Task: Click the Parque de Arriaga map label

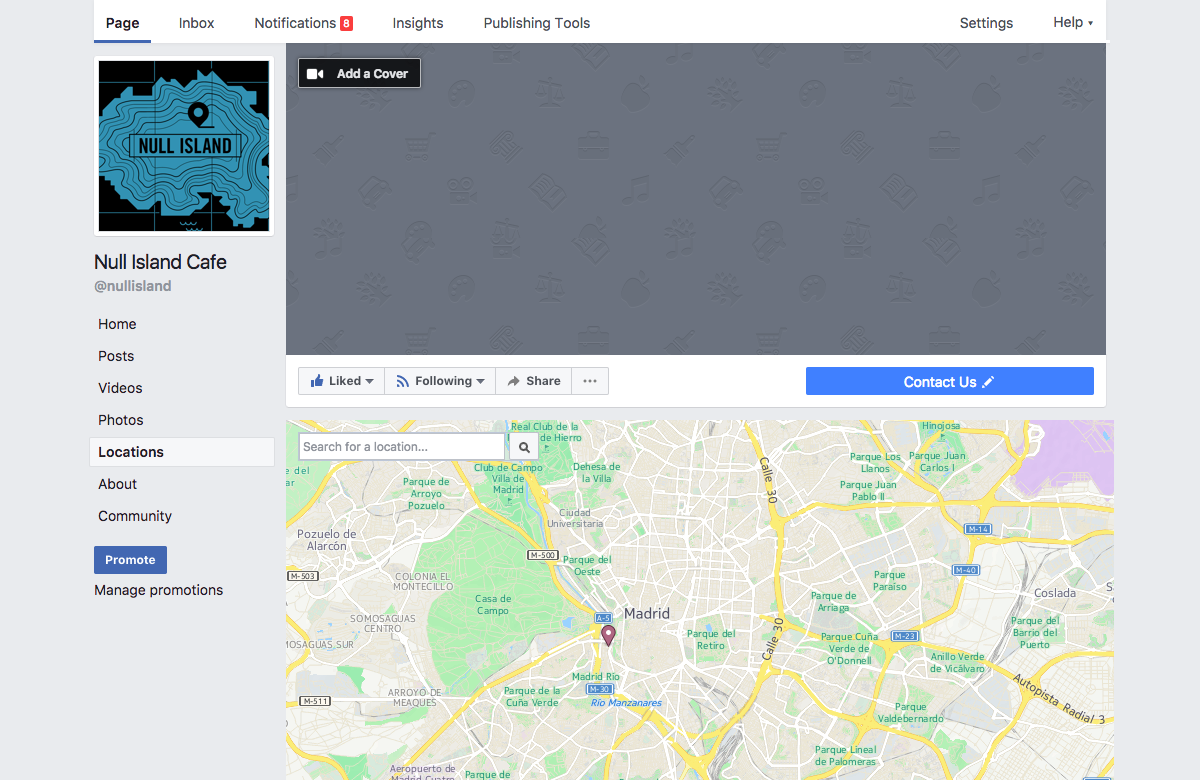Action: coord(833,602)
